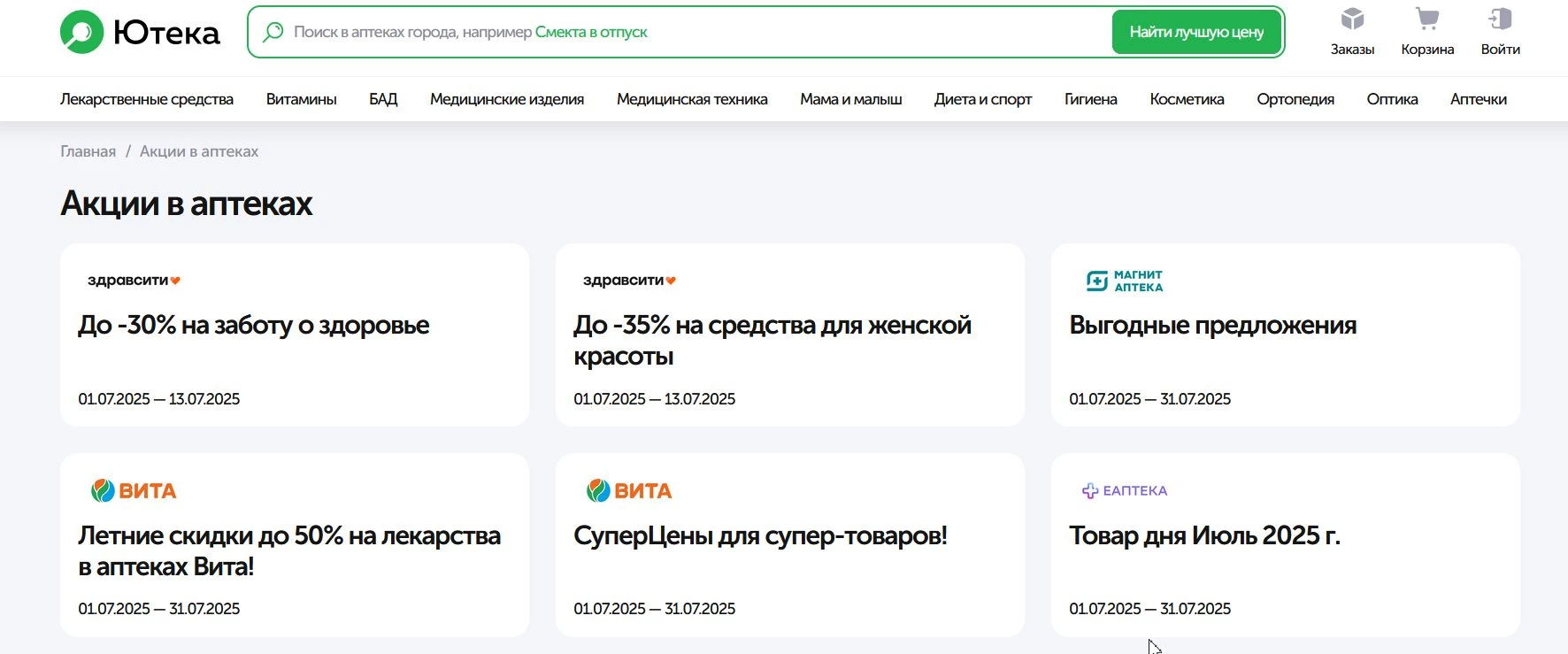Open Гигиена category
This screenshot has height=654, width=1568.
click(x=1091, y=99)
